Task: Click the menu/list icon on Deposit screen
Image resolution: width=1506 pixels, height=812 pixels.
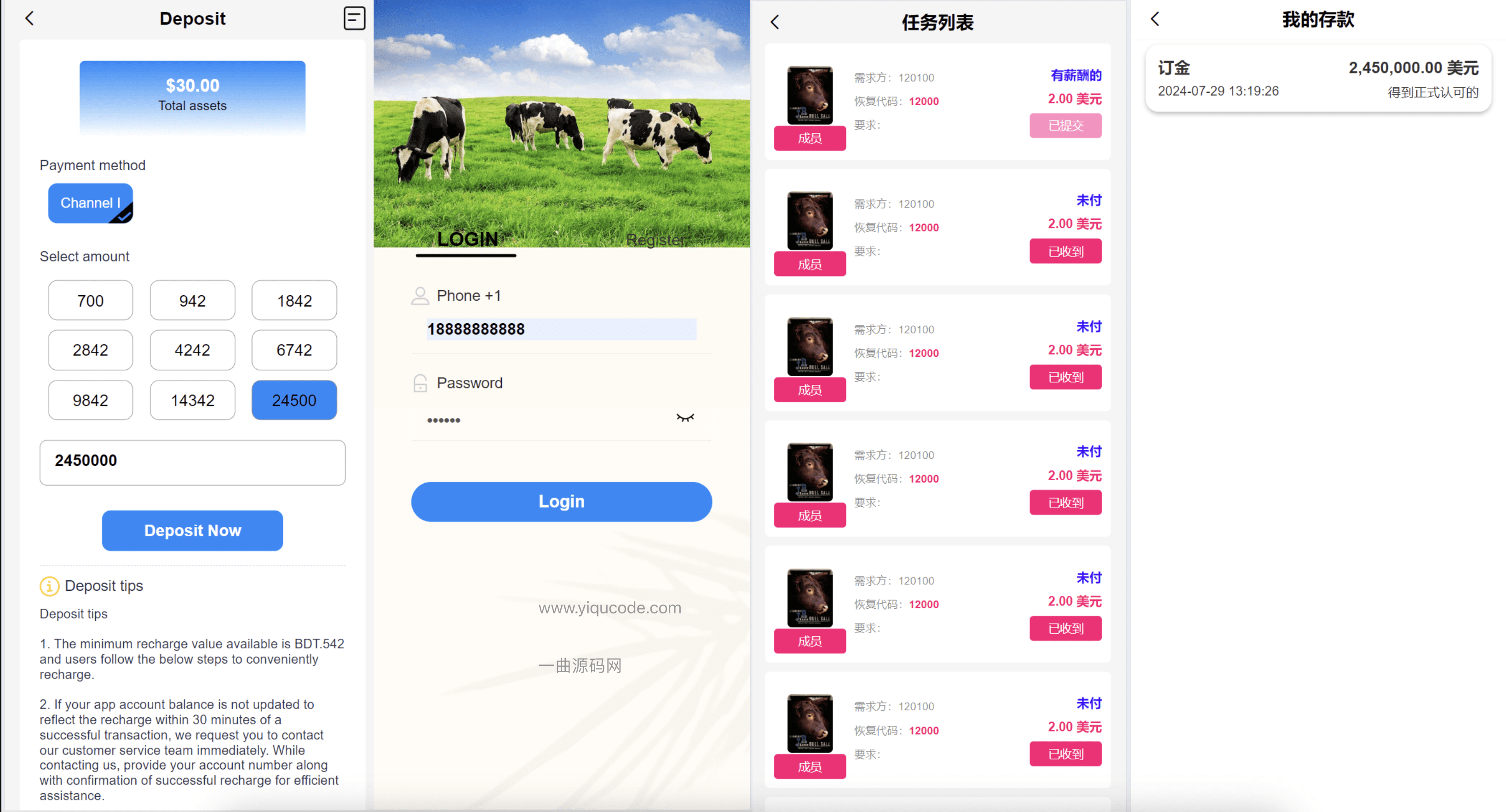Action: (x=354, y=18)
